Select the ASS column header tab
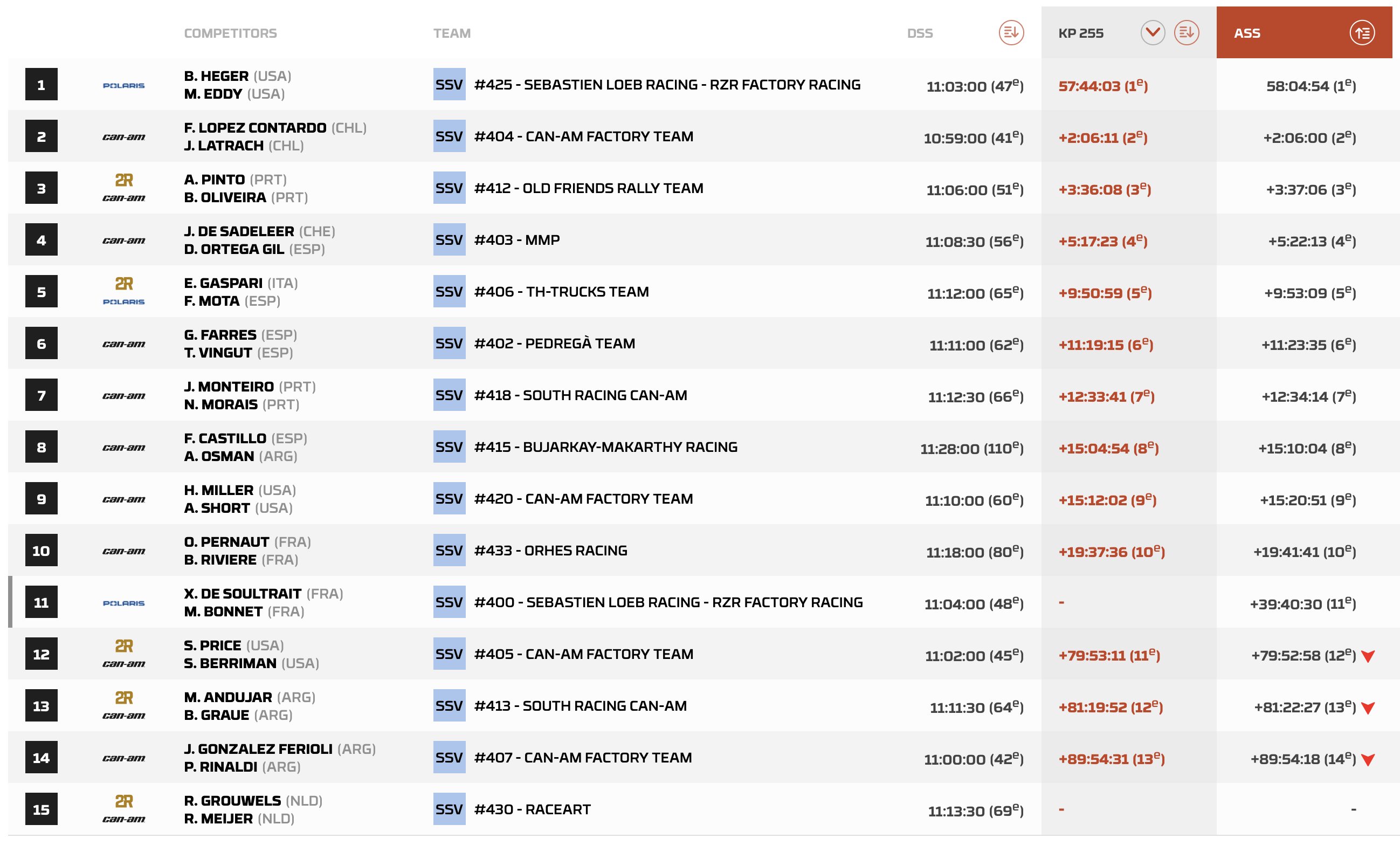The height and width of the screenshot is (845, 1400). tap(1246, 33)
